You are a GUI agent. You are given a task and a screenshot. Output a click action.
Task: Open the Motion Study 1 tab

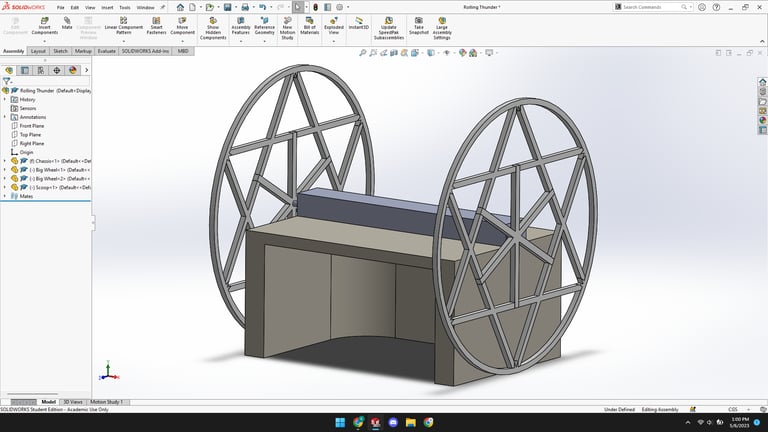tap(107, 402)
